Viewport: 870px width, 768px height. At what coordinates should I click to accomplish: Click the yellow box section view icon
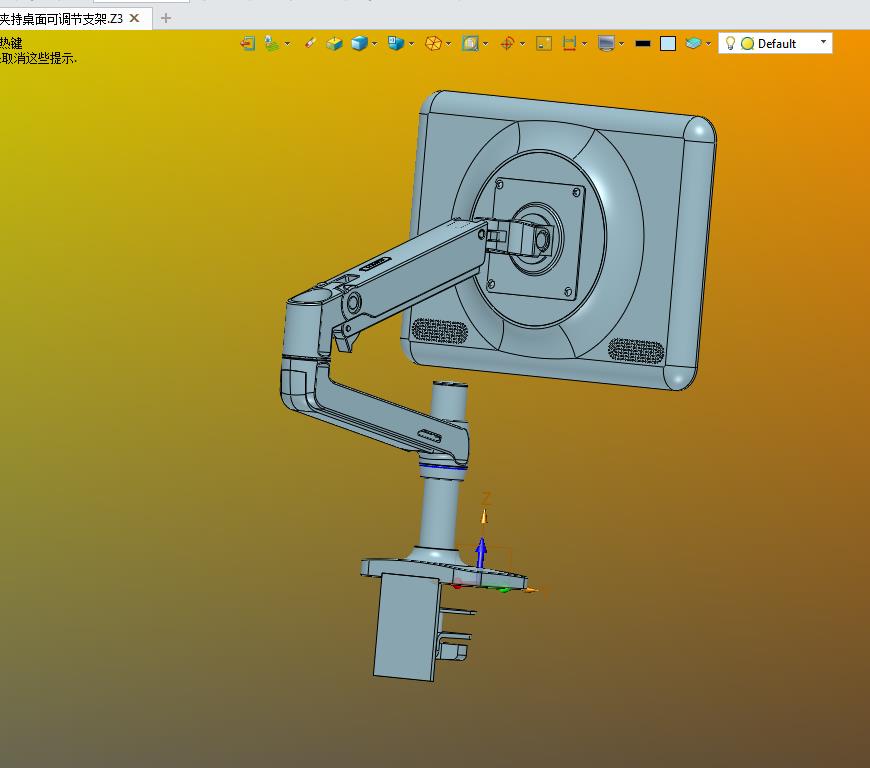click(334, 43)
